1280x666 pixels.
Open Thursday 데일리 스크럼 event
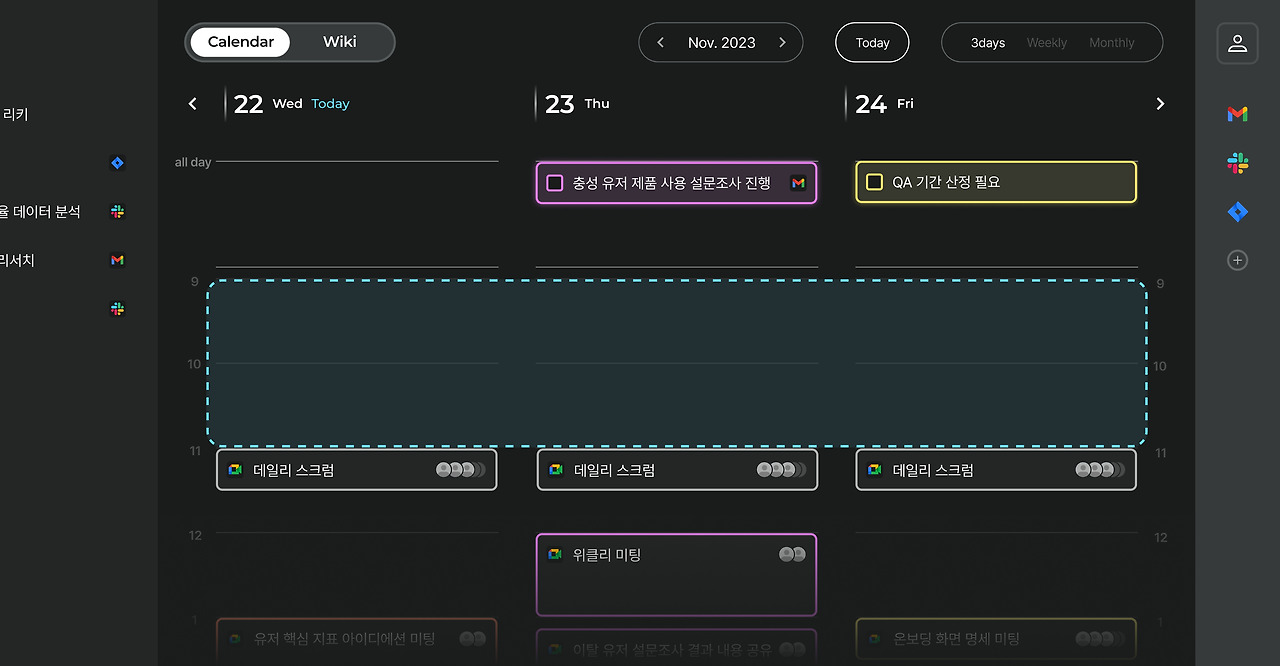click(x=677, y=470)
